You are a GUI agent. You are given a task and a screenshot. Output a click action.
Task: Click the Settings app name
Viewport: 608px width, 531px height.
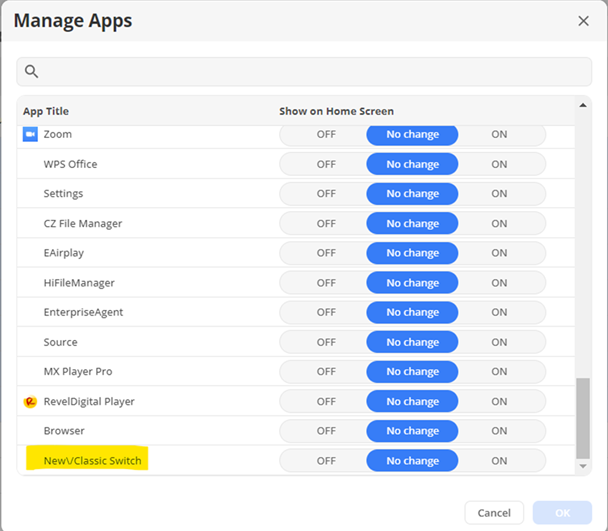(63, 194)
